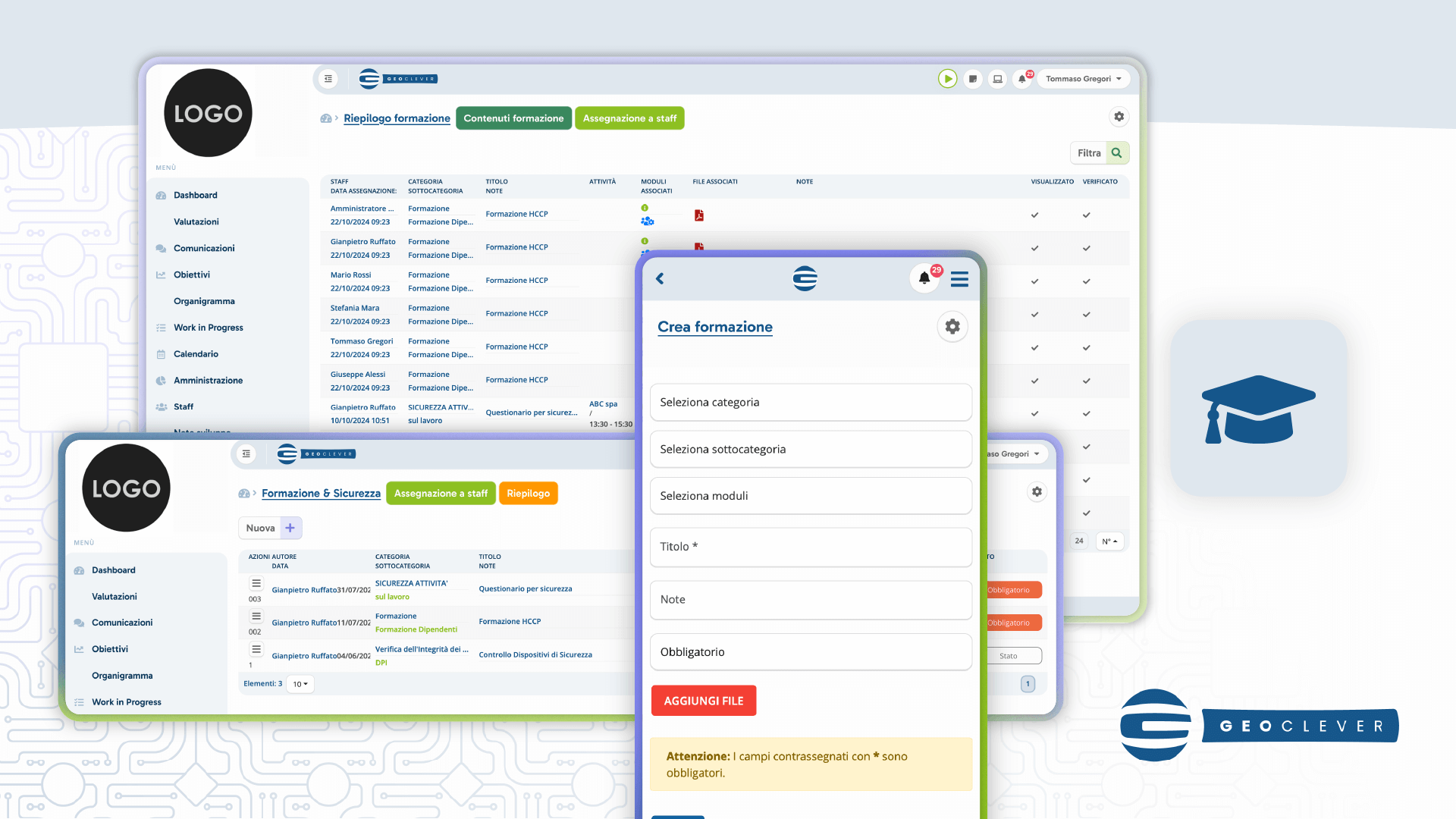Click the laptop icon in top header
Image resolution: width=1456 pixels, height=819 pixels.
point(998,79)
